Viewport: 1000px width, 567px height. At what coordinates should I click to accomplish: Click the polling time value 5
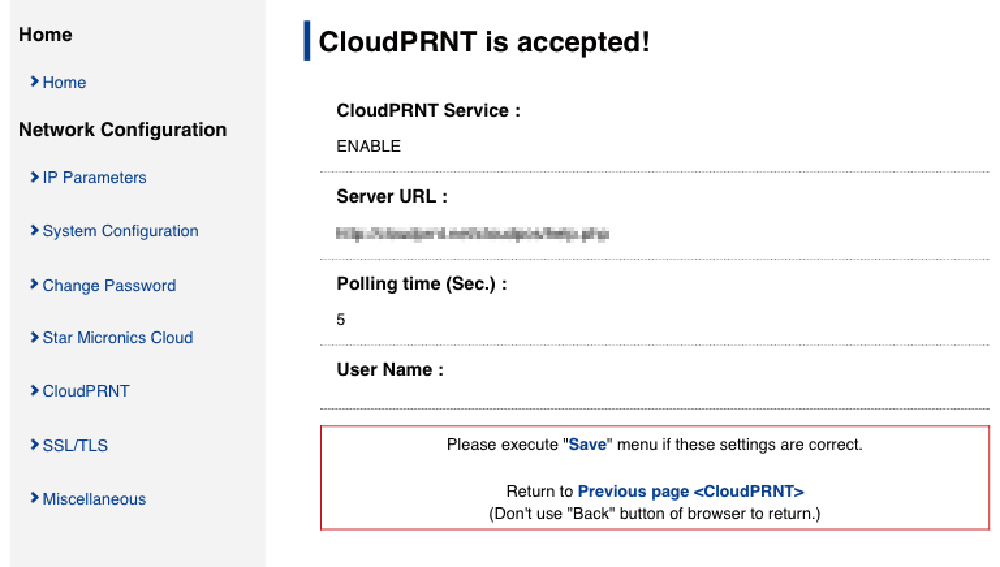pyautogui.click(x=341, y=320)
